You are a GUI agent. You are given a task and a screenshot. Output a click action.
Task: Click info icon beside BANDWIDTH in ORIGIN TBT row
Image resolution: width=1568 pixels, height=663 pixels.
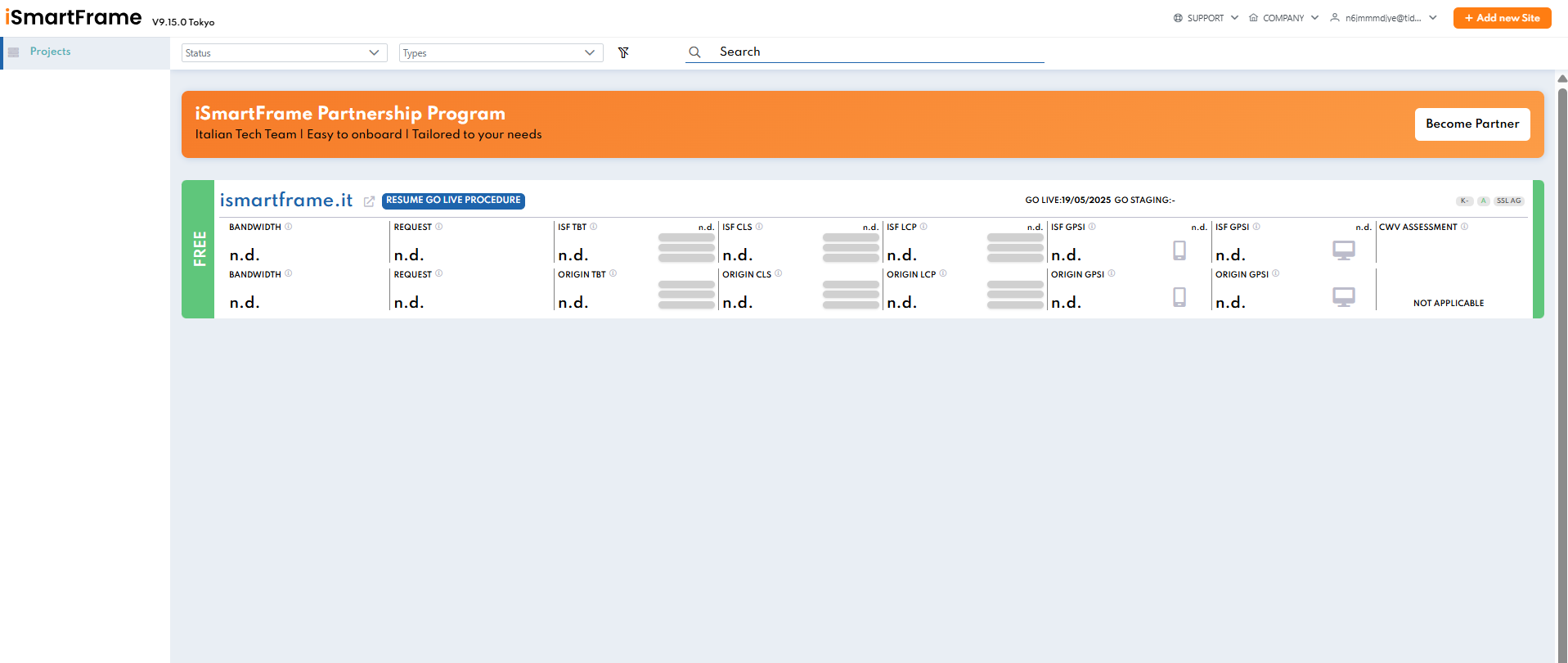coord(289,273)
